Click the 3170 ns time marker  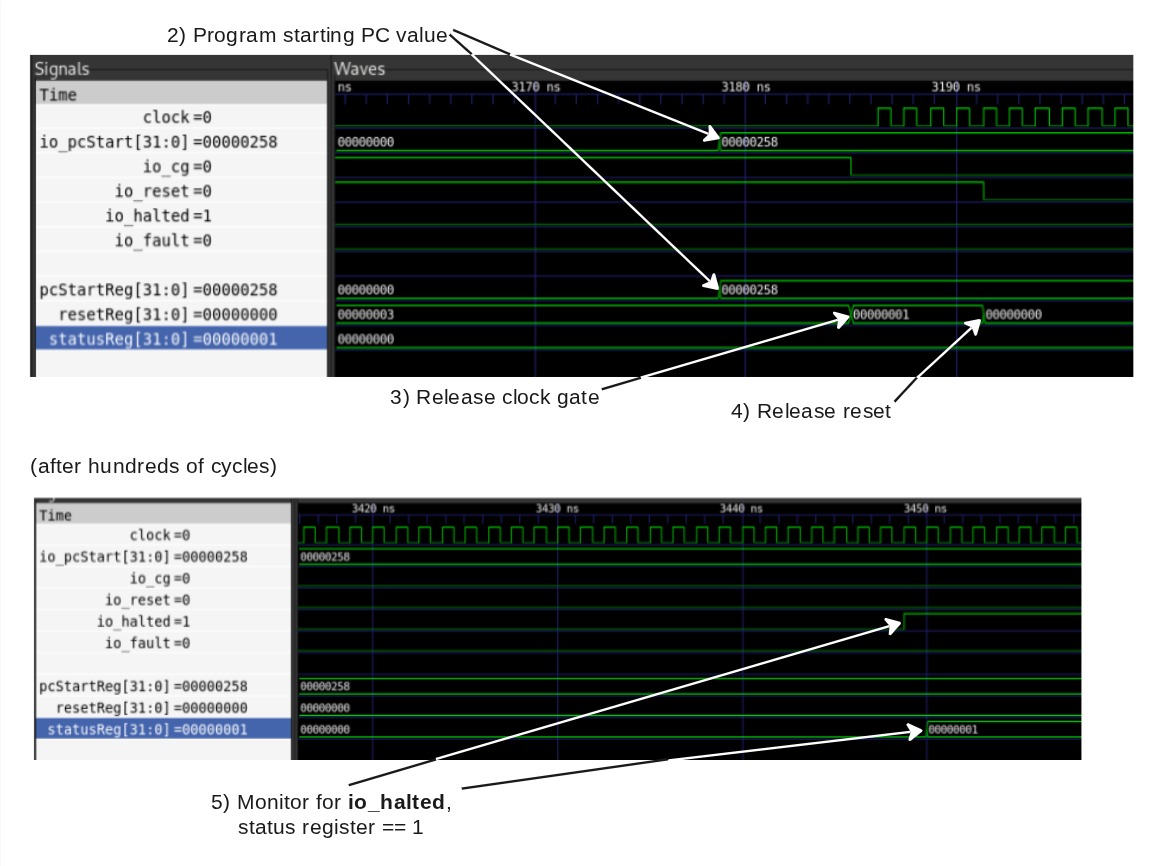click(535, 88)
